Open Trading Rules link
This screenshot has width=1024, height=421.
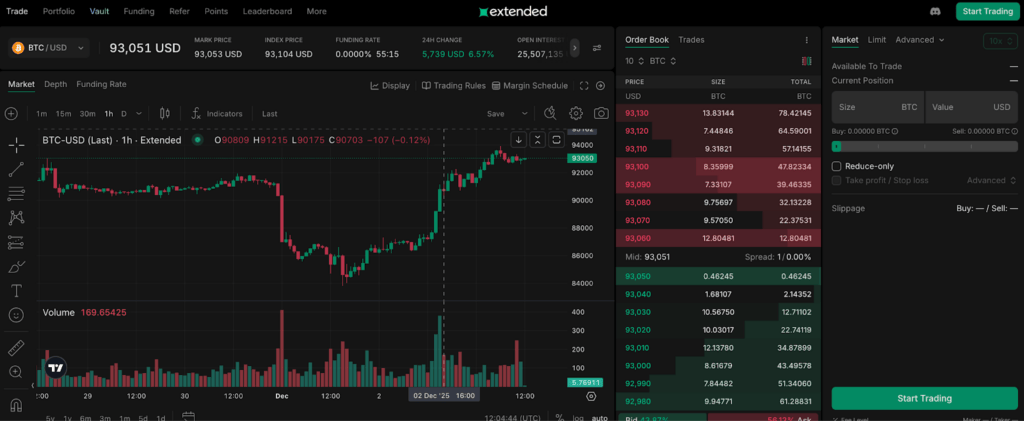point(453,86)
